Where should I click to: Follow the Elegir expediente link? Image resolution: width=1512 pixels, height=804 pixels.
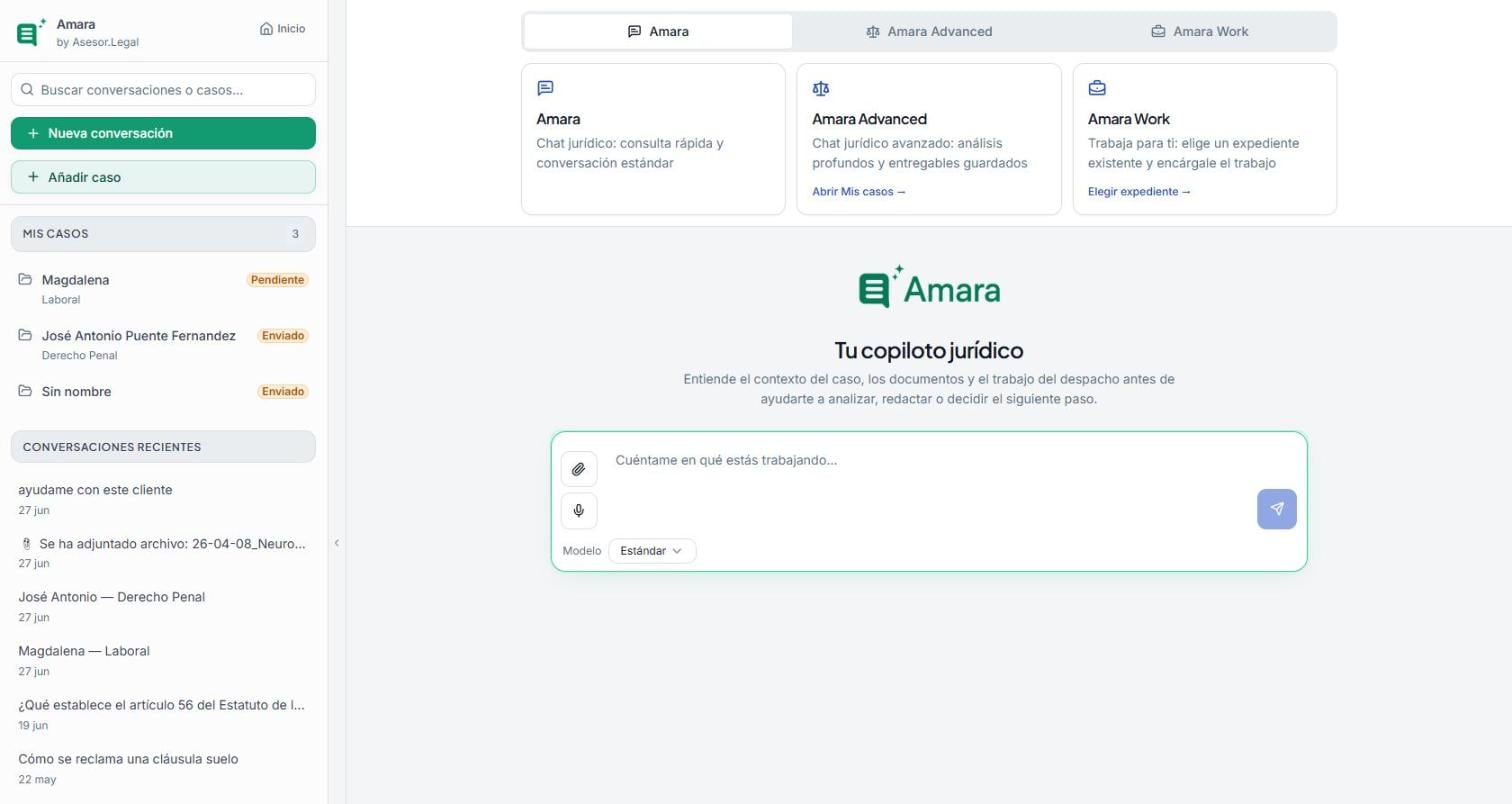tap(1139, 192)
